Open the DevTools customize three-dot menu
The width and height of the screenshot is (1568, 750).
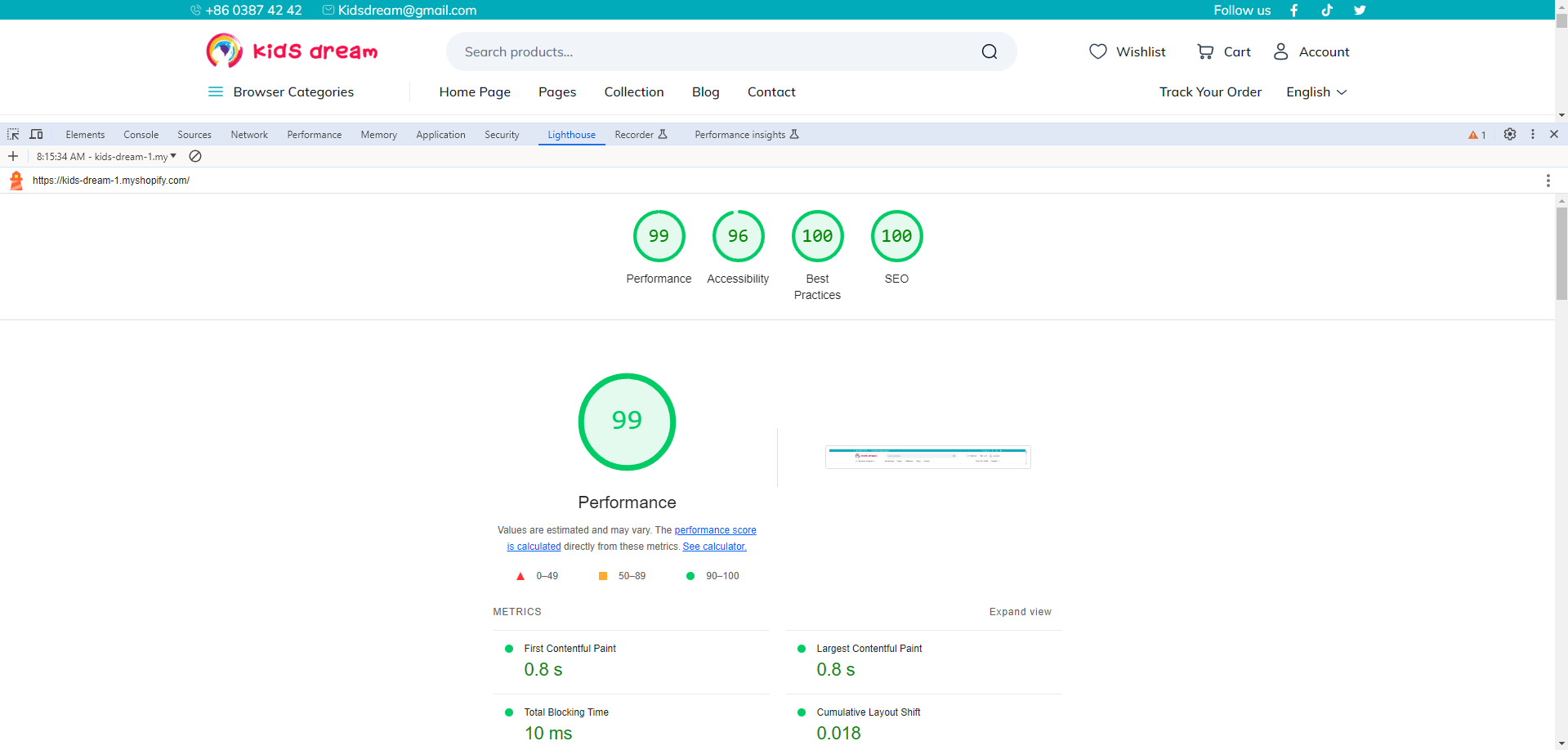1533,134
